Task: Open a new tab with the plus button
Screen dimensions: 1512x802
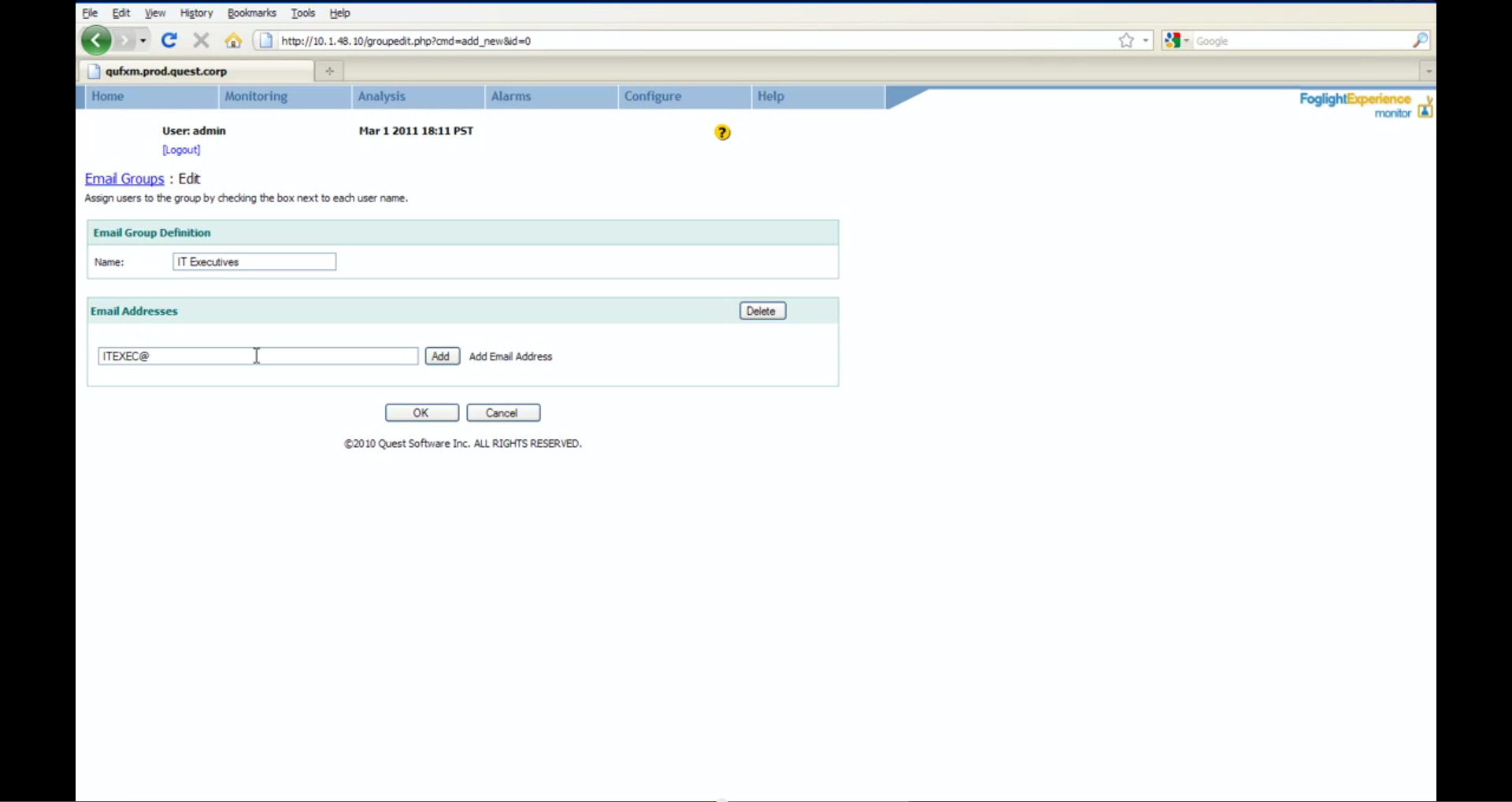Action: (329, 71)
